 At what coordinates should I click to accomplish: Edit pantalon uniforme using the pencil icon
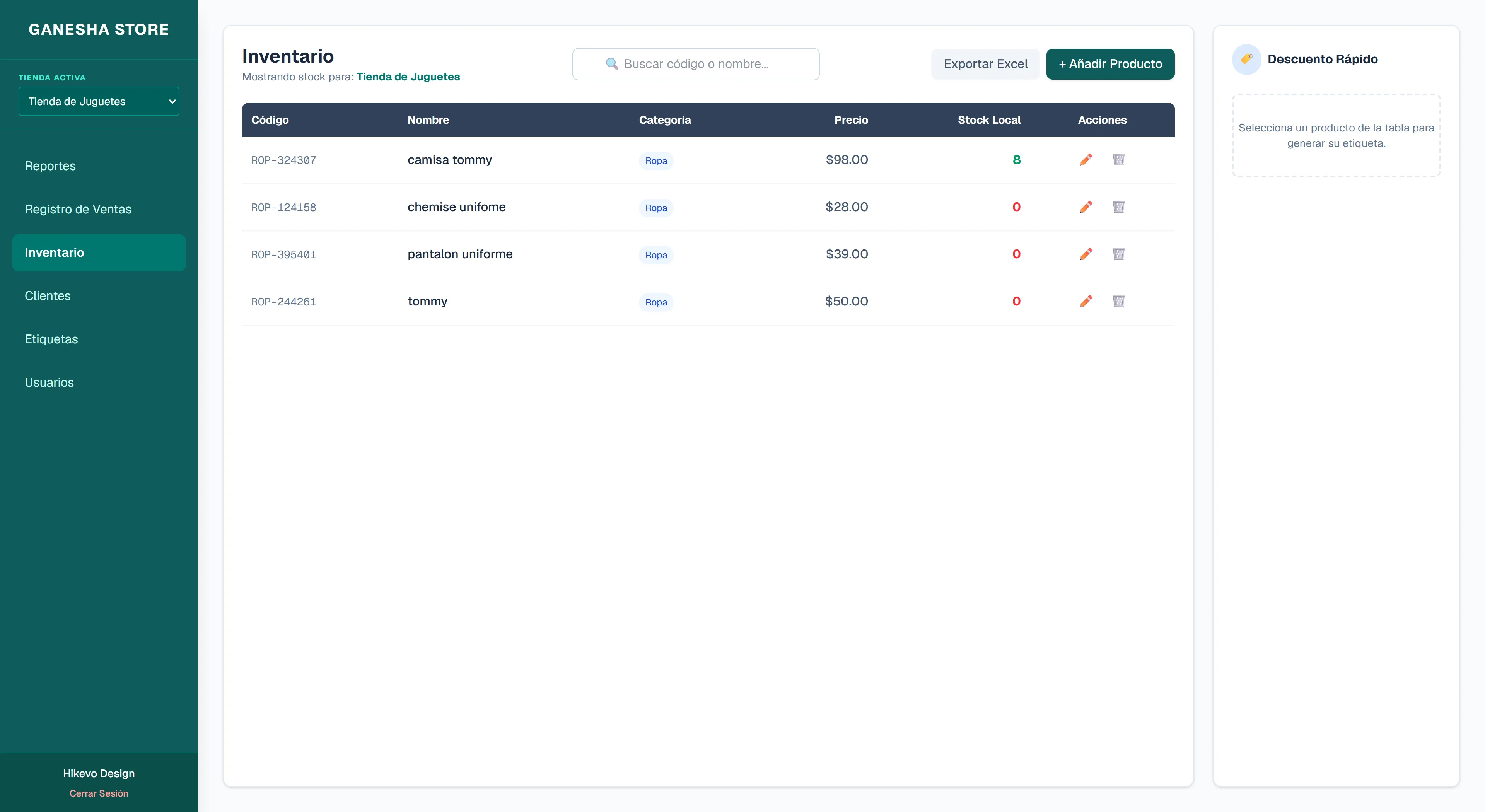click(1086, 254)
